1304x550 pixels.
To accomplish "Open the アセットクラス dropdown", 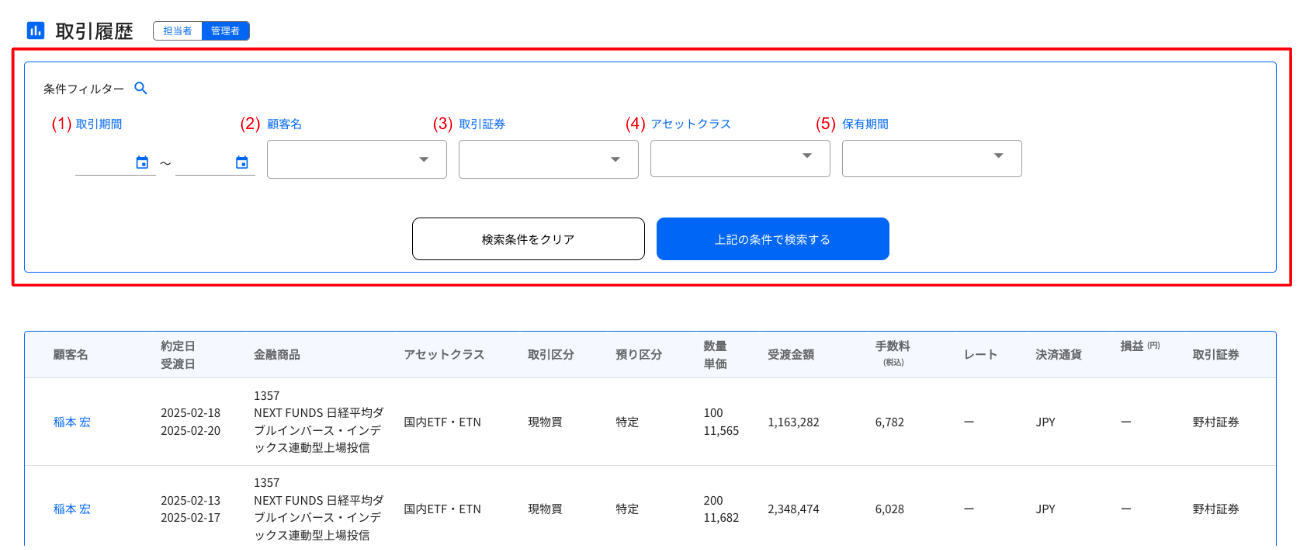I will pyautogui.click(x=740, y=158).
